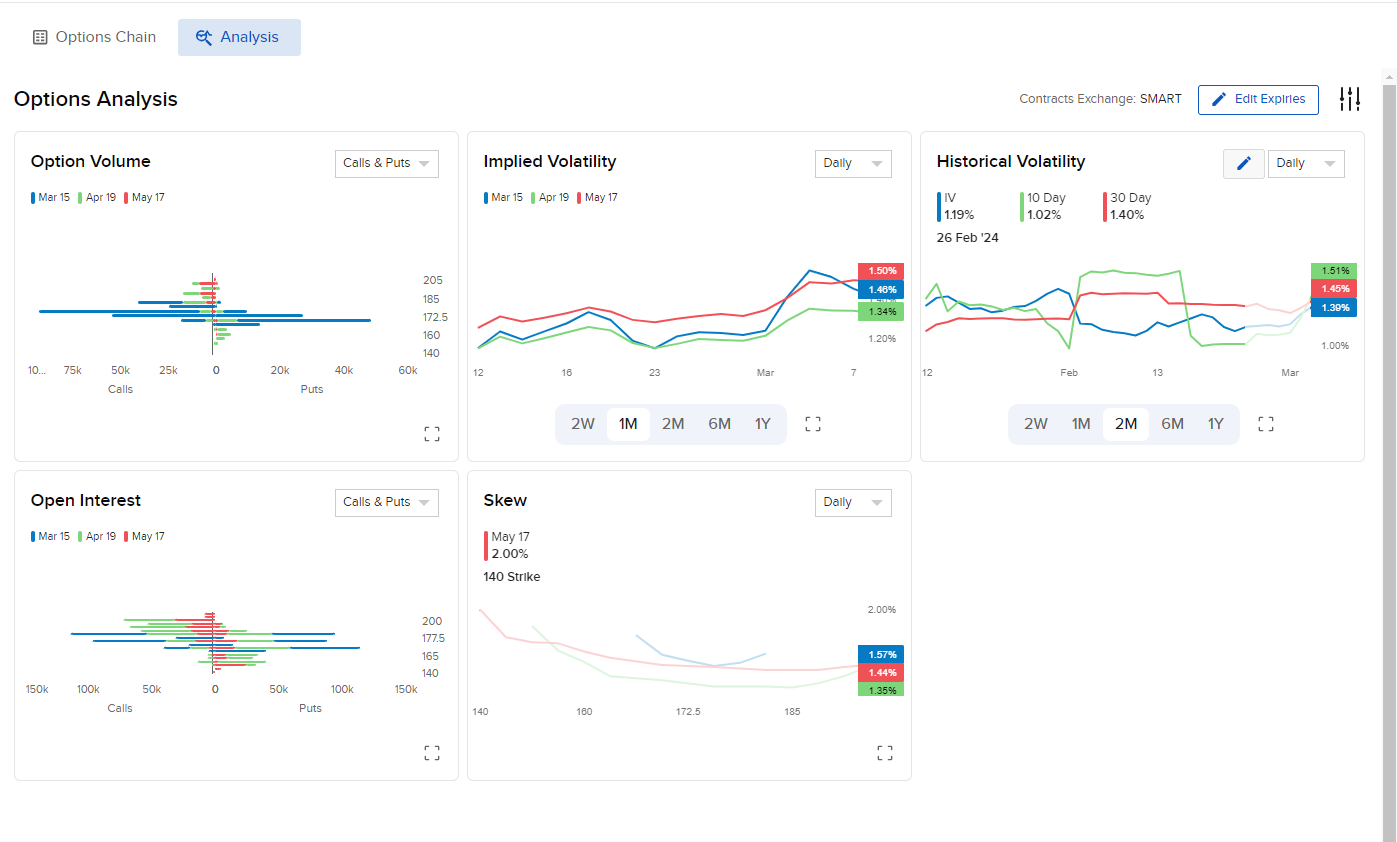The width and height of the screenshot is (1397, 842).
Task: Click the Option Volume title
Action: 91,161
